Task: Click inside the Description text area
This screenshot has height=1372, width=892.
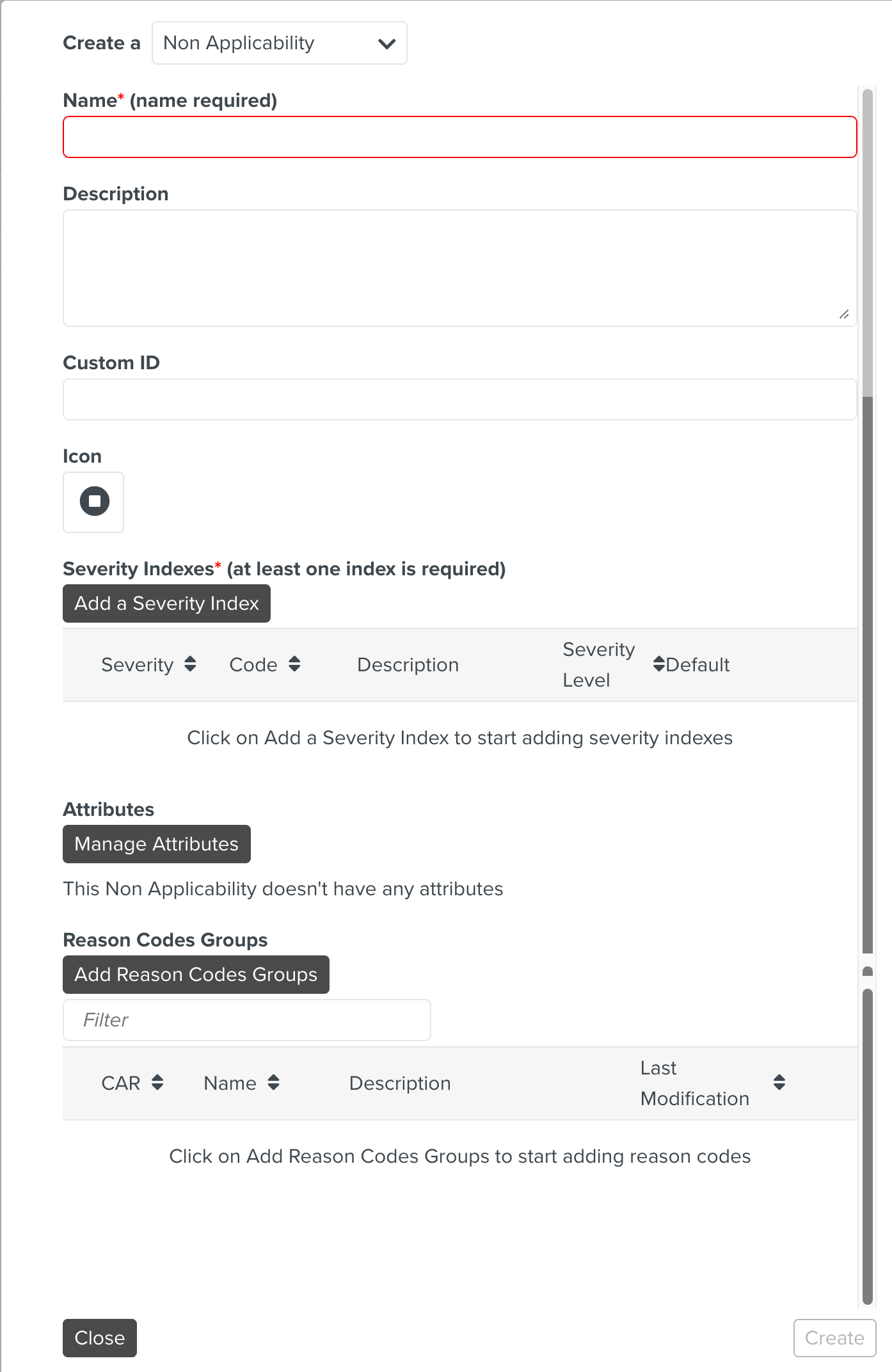Action: click(x=459, y=268)
